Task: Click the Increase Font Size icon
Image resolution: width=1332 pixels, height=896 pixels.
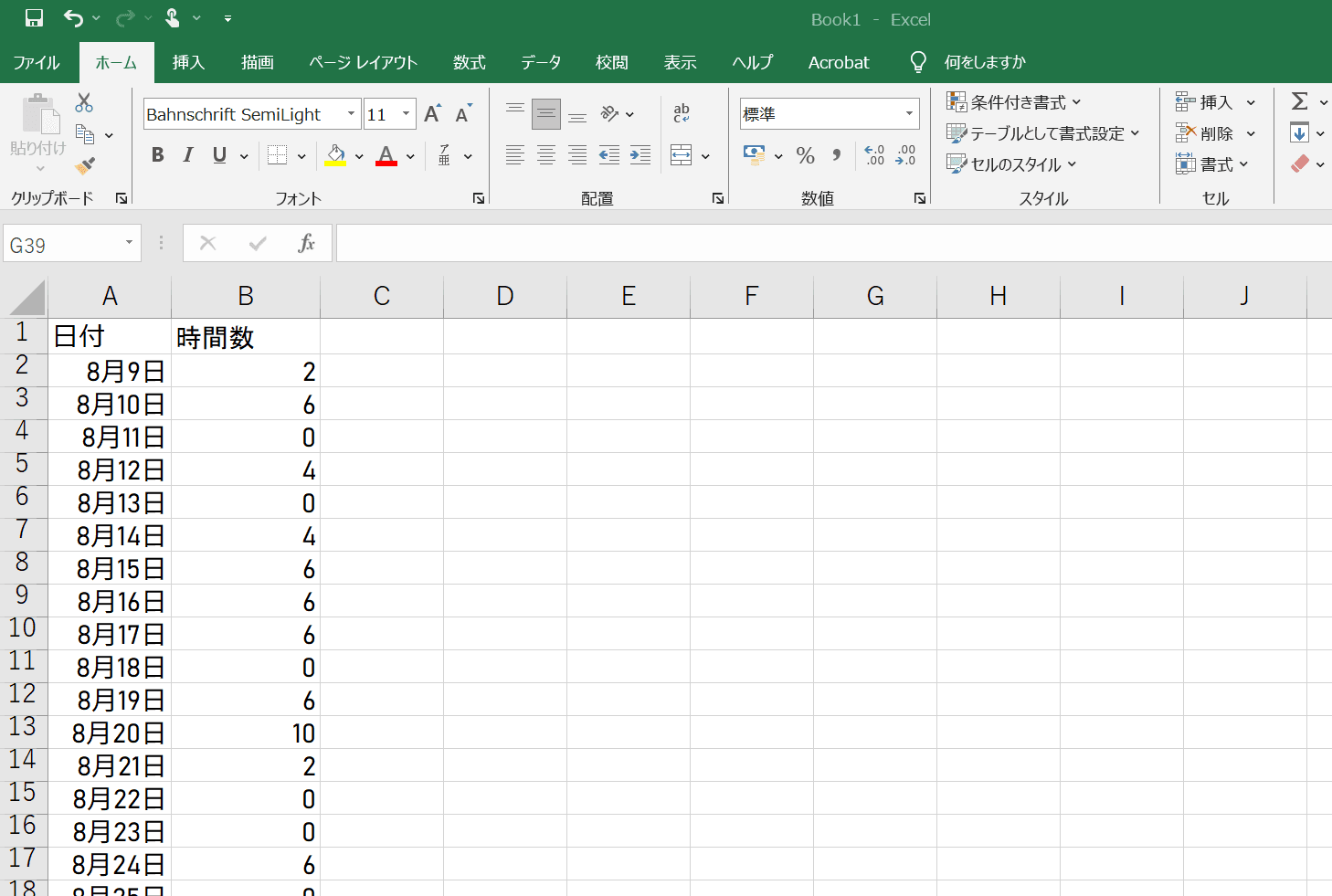Action: click(x=433, y=114)
